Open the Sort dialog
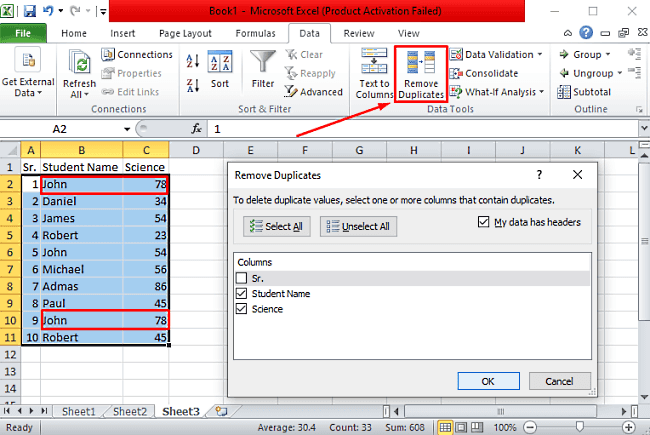Screen dimensions: 650x435 click(x=220, y=69)
